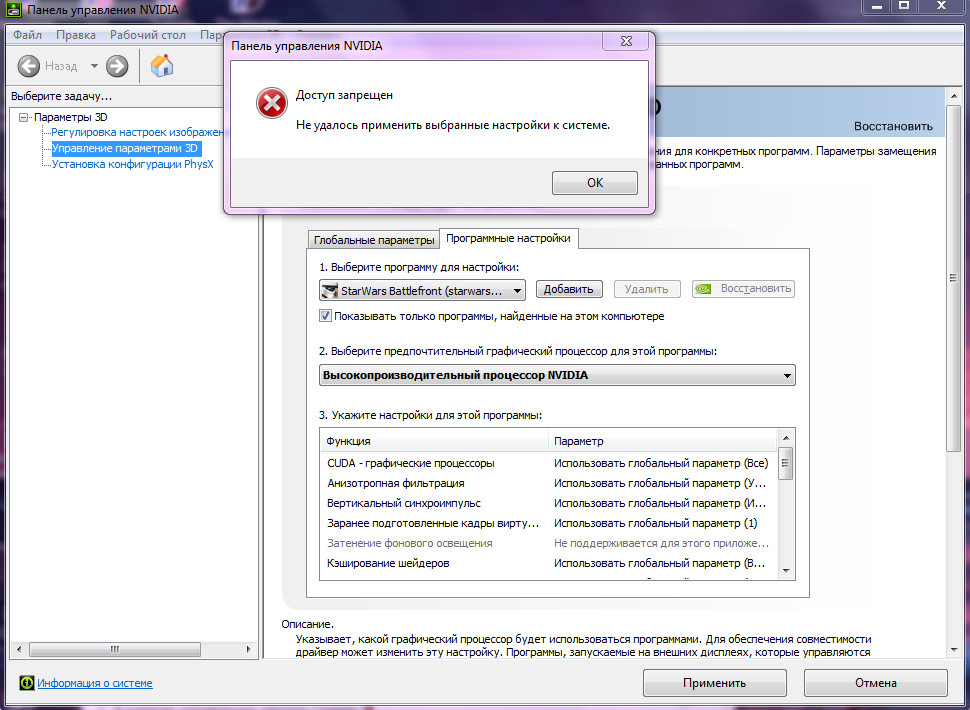Click the Параметр column header

663,441
